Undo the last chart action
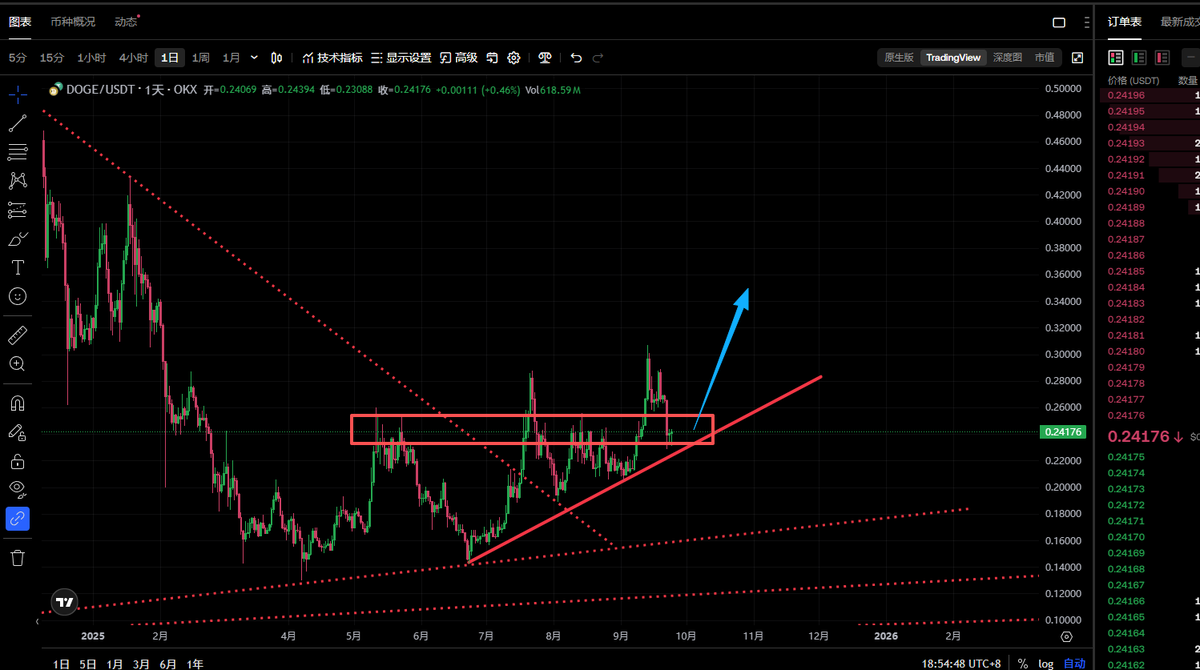Screen dimensions: 1200x670 pos(576,58)
